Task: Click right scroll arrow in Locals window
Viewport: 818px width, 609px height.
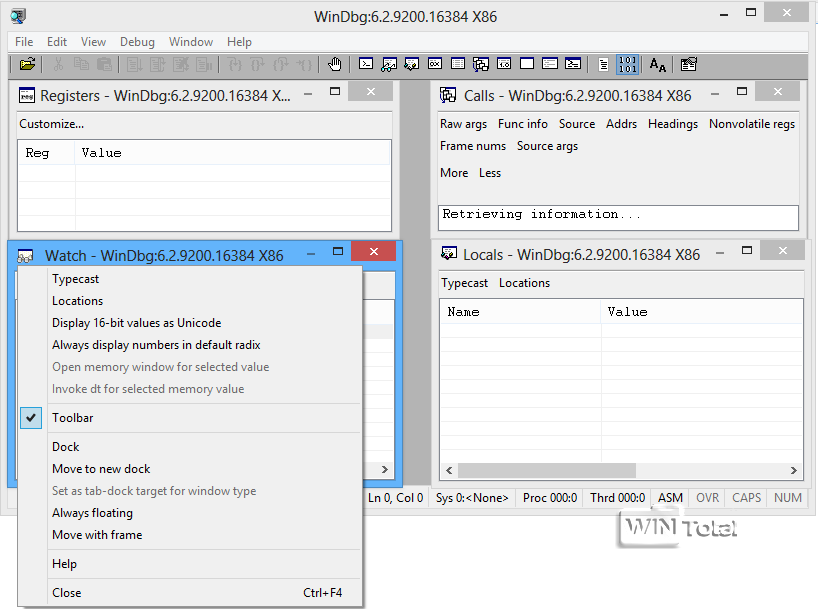Action: (793, 470)
